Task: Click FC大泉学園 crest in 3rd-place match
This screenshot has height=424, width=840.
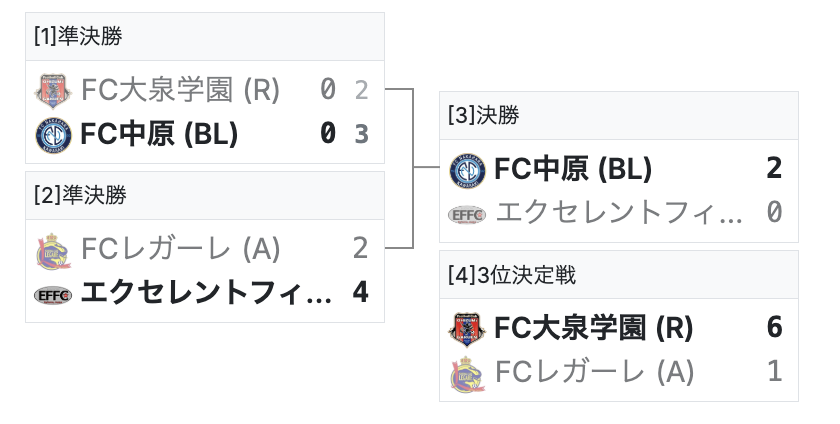Action: click(467, 328)
